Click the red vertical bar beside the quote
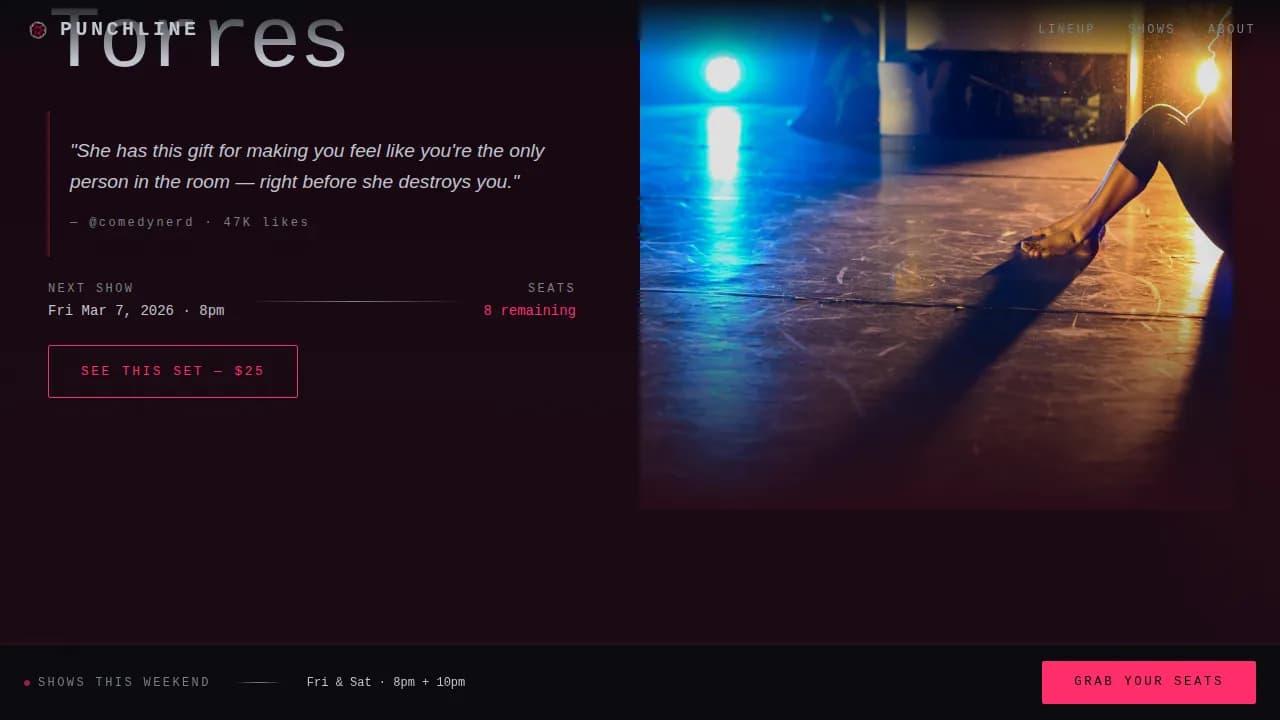The height and width of the screenshot is (720, 1280). click(x=49, y=184)
